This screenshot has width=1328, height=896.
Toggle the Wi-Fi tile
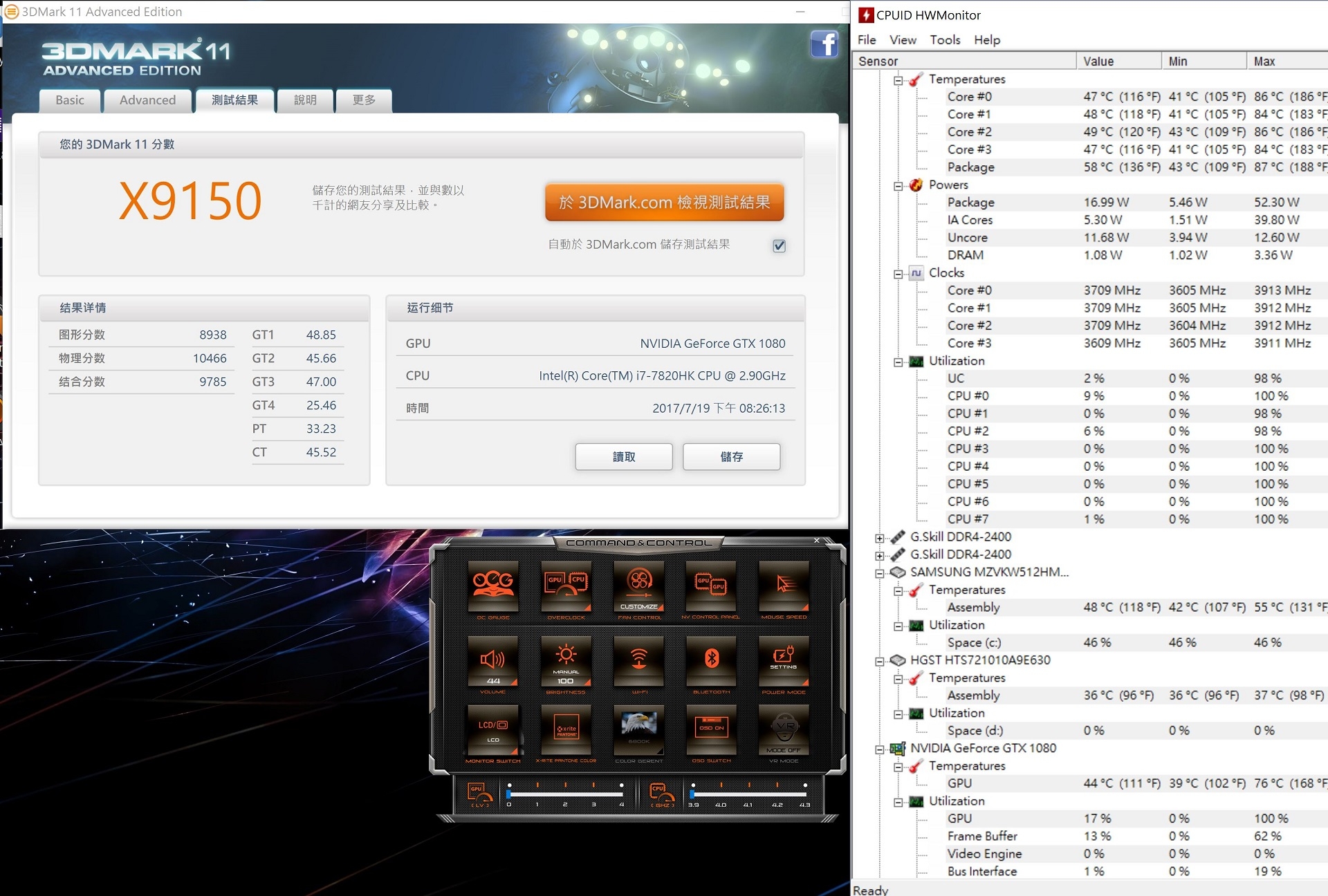[639, 662]
